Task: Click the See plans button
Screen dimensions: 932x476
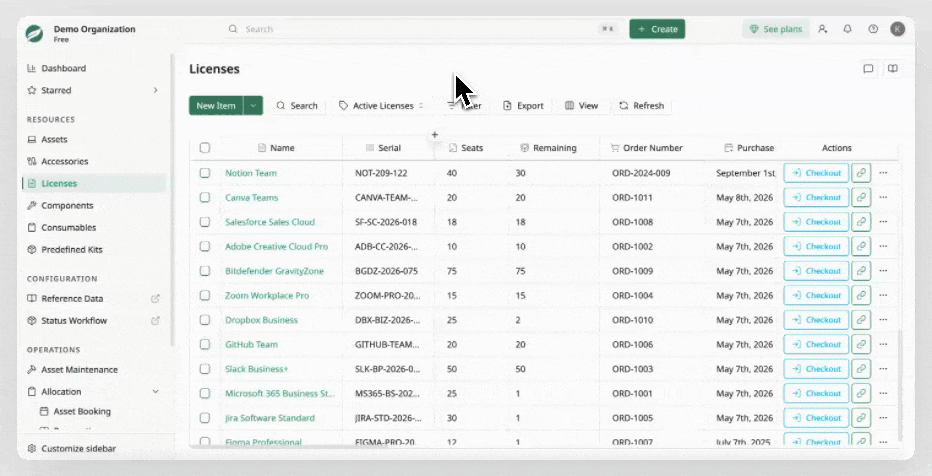Action: pos(776,29)
